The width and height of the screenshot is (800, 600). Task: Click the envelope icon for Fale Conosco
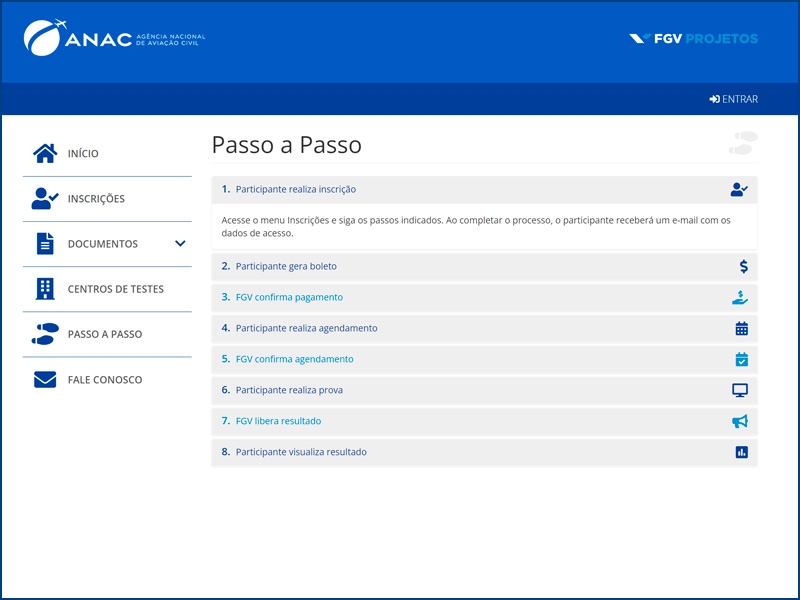tap(45, 380)
